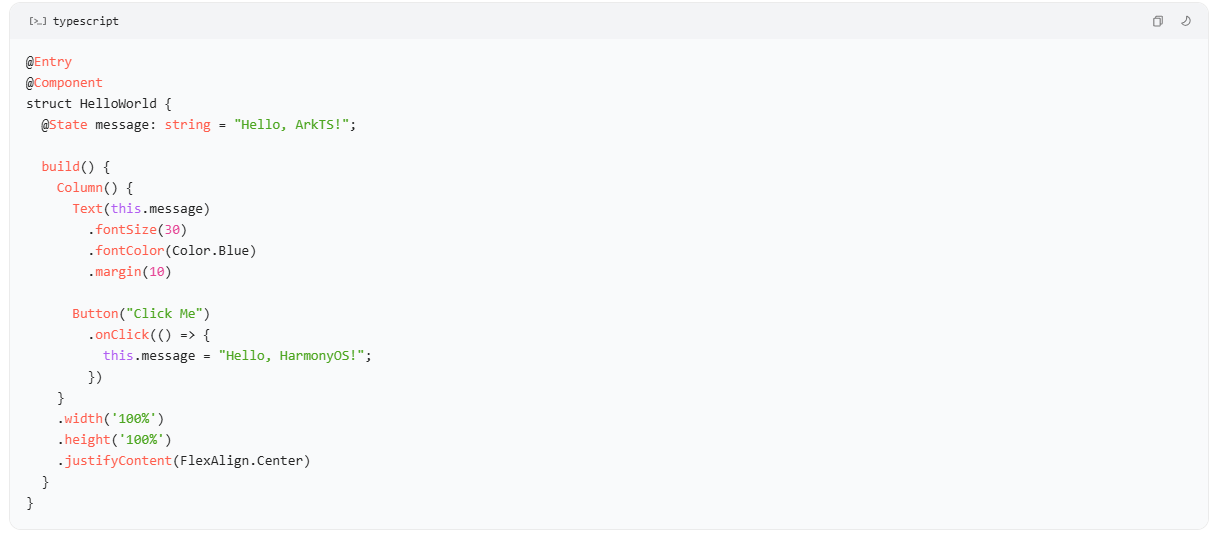The height and width of the screenshot is (536, 1215).
Task: Click the fontSize(30) modifier
Action: (137, 230)
